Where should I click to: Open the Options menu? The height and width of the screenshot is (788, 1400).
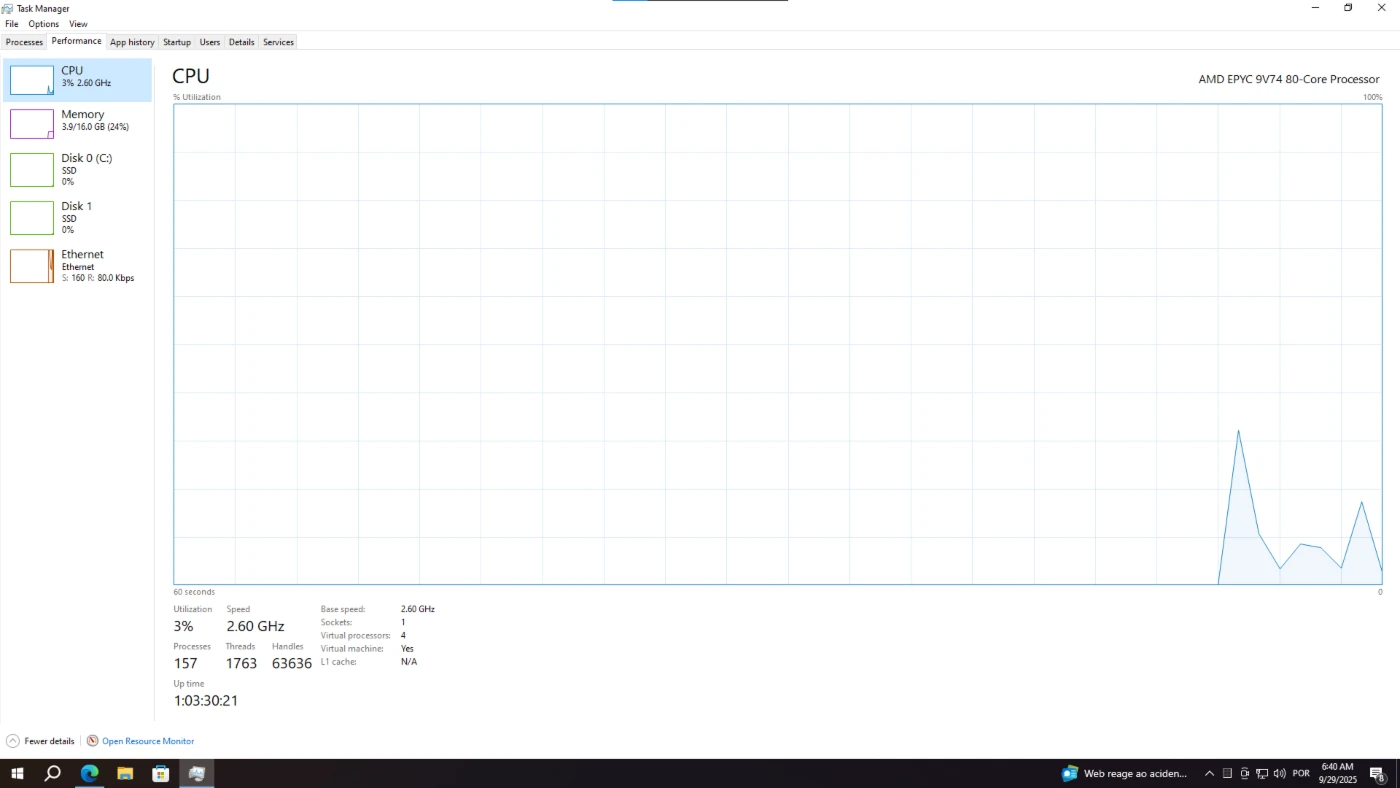coord(43,24)
